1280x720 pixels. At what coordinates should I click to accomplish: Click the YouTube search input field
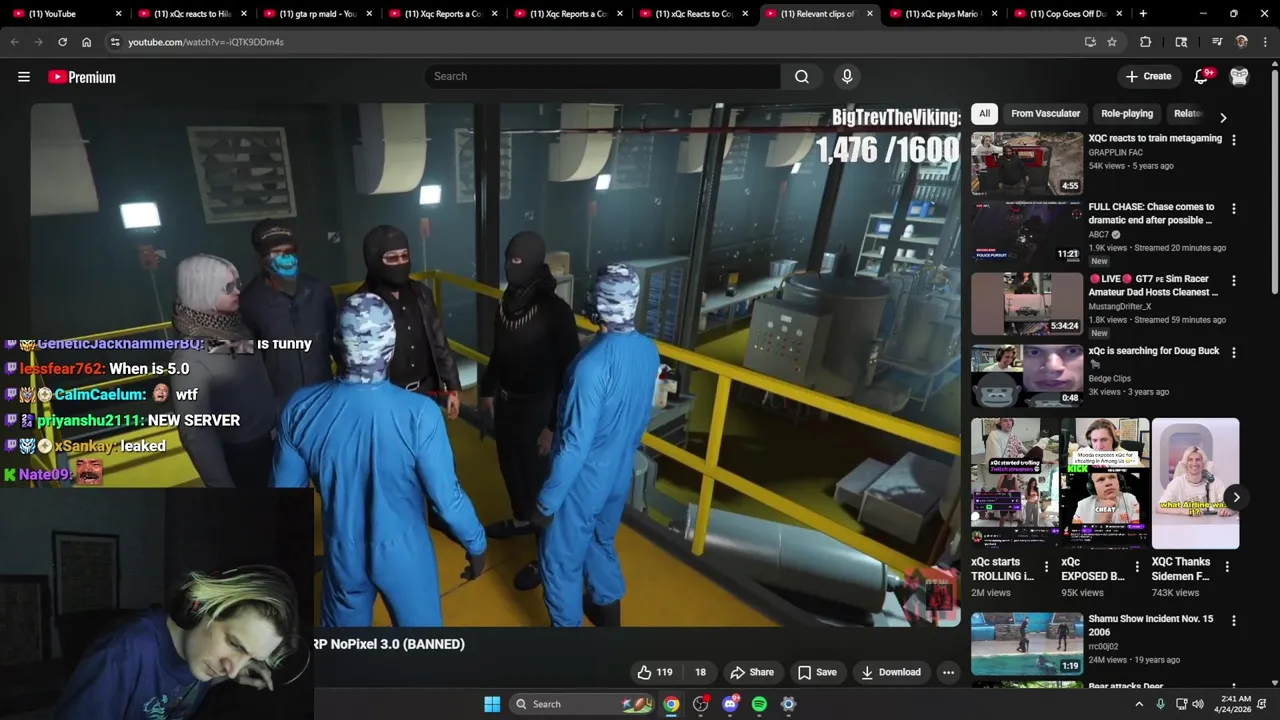[603, 76]
